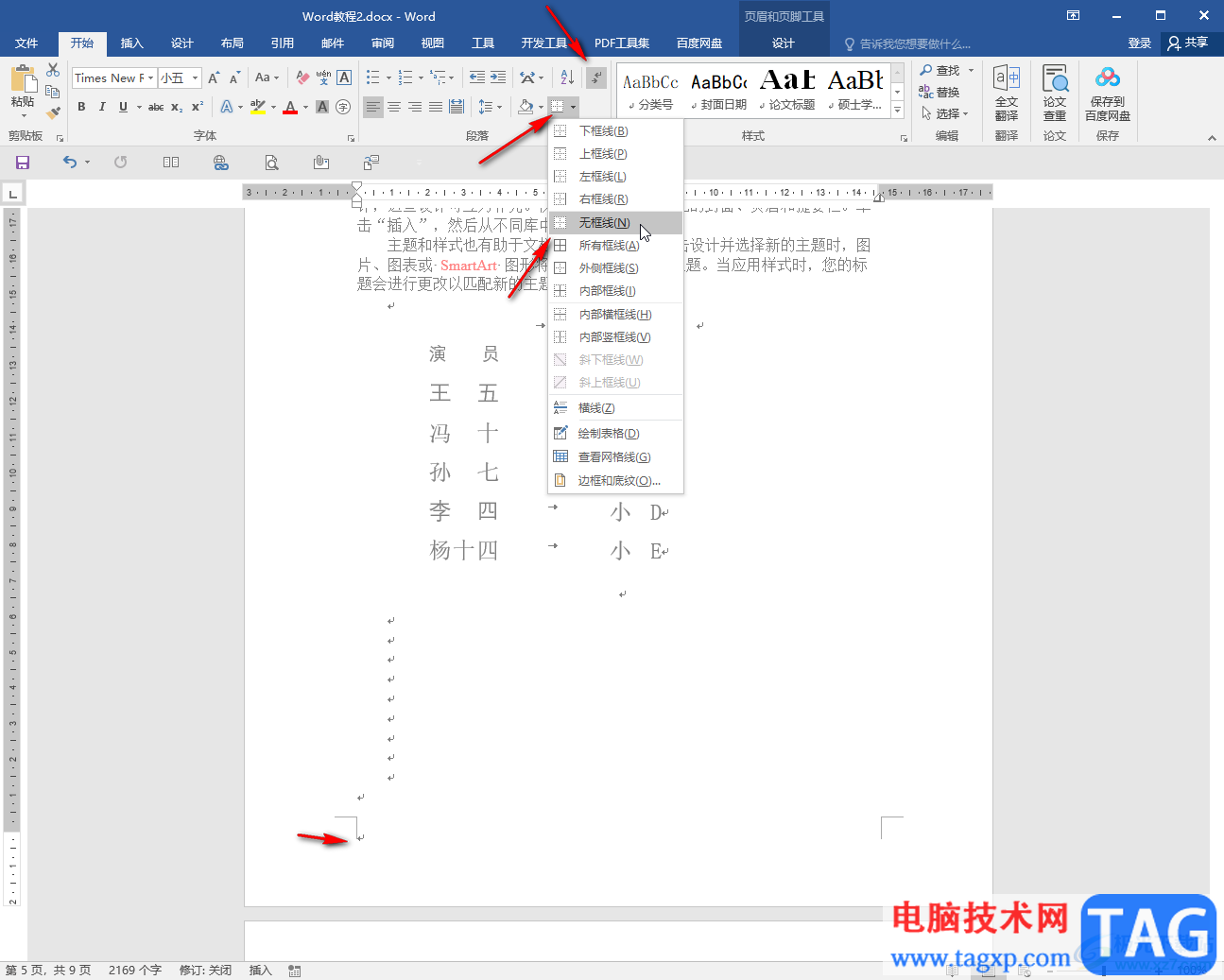This screenshot has width=1224, height=980.
Task: Switch to the 插入 ribbon tab
Action: click(132, 43)
